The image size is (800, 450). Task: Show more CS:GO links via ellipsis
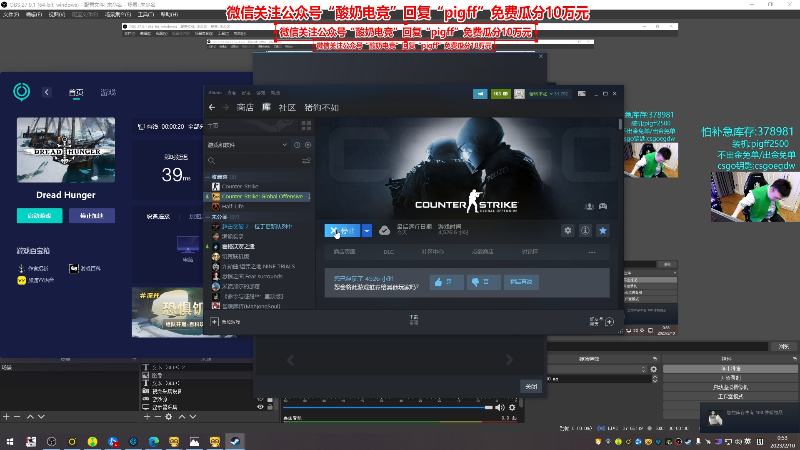pos(592,252)
